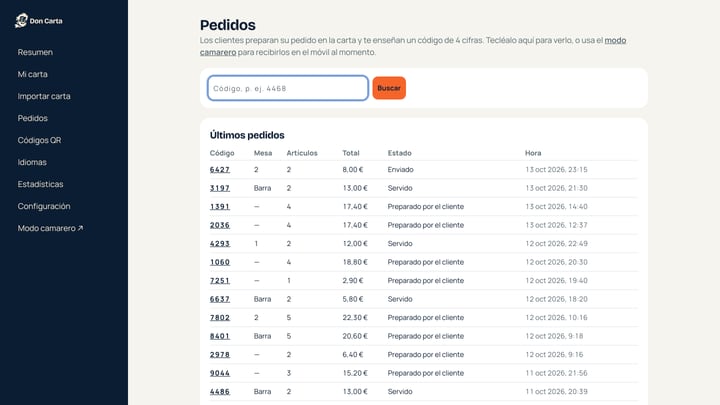
Task: Open order 1391
Action: coord(219,207)
